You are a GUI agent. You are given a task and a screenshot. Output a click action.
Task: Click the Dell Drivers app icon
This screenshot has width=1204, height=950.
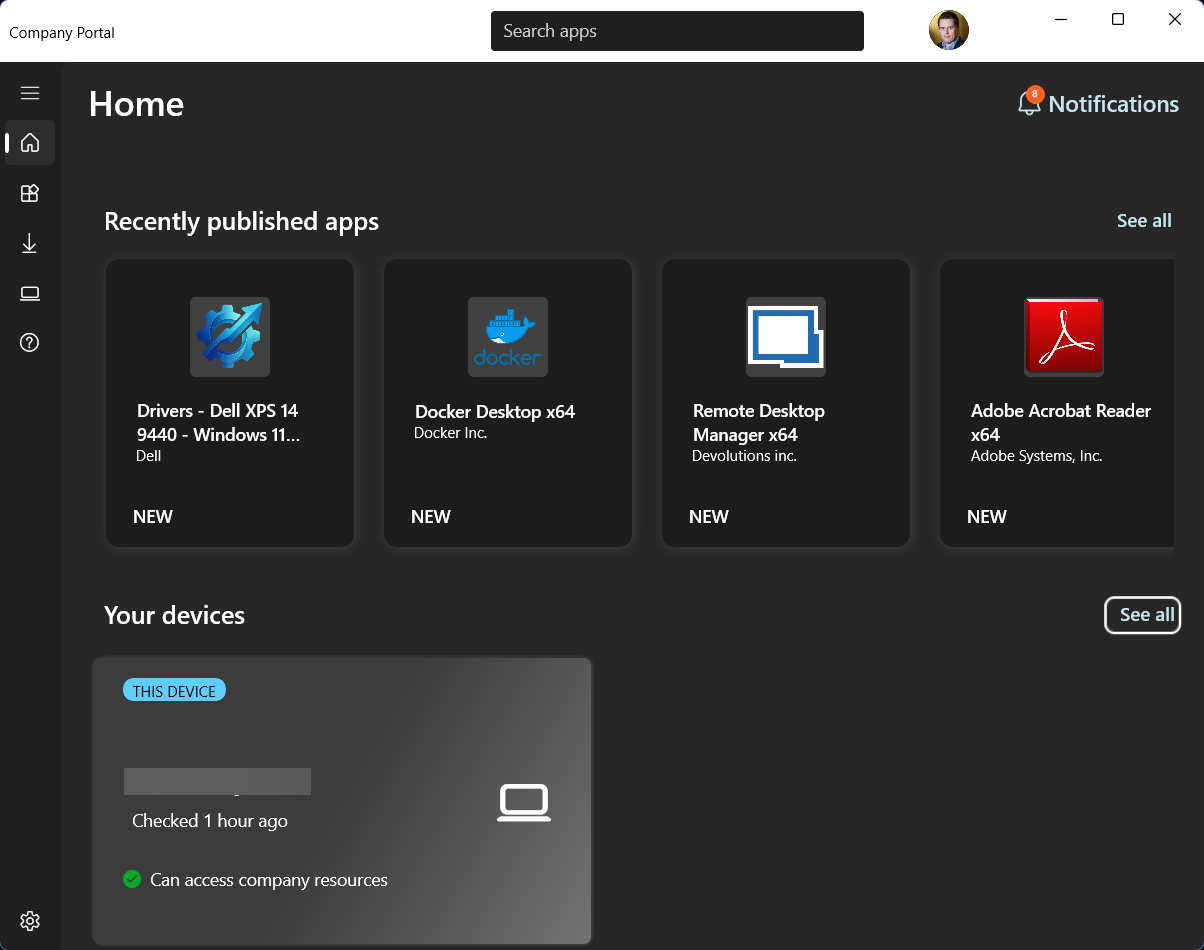pyautogui.click(x=230, y=337)
